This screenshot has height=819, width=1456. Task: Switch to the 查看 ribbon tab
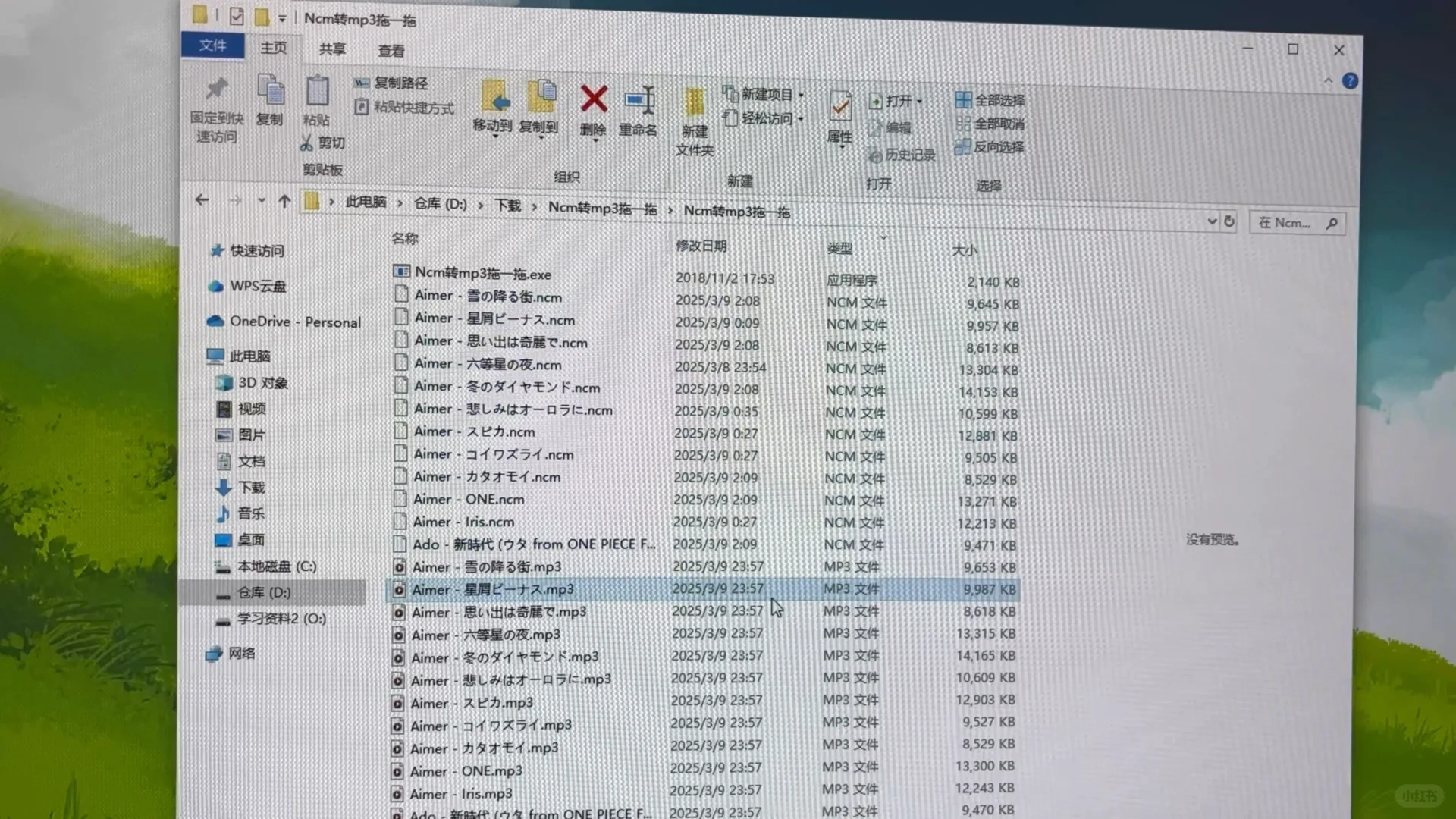click(390, 50)
